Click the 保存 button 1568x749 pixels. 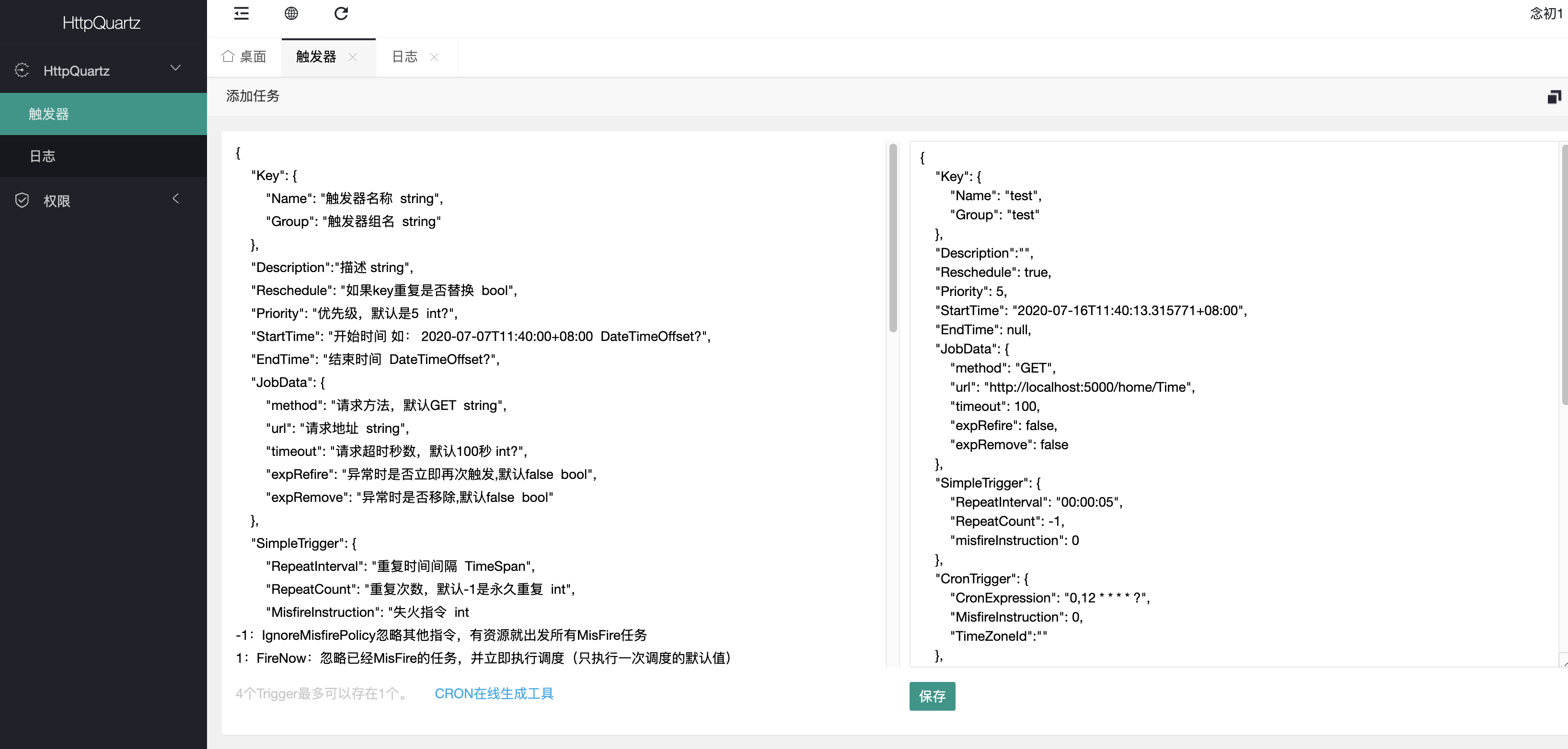932,696
